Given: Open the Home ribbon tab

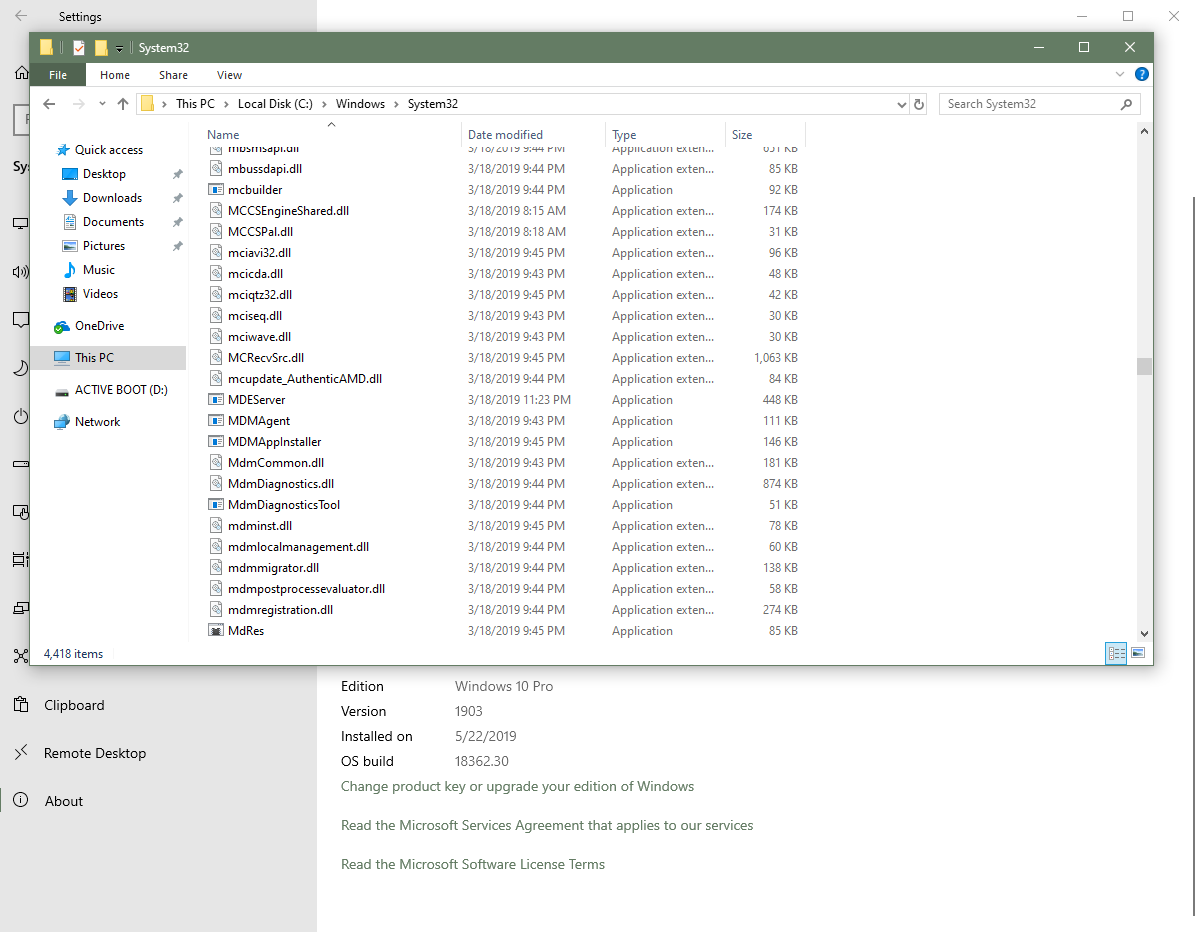Looking at the screenshot, I should click(x=115, y=75).
